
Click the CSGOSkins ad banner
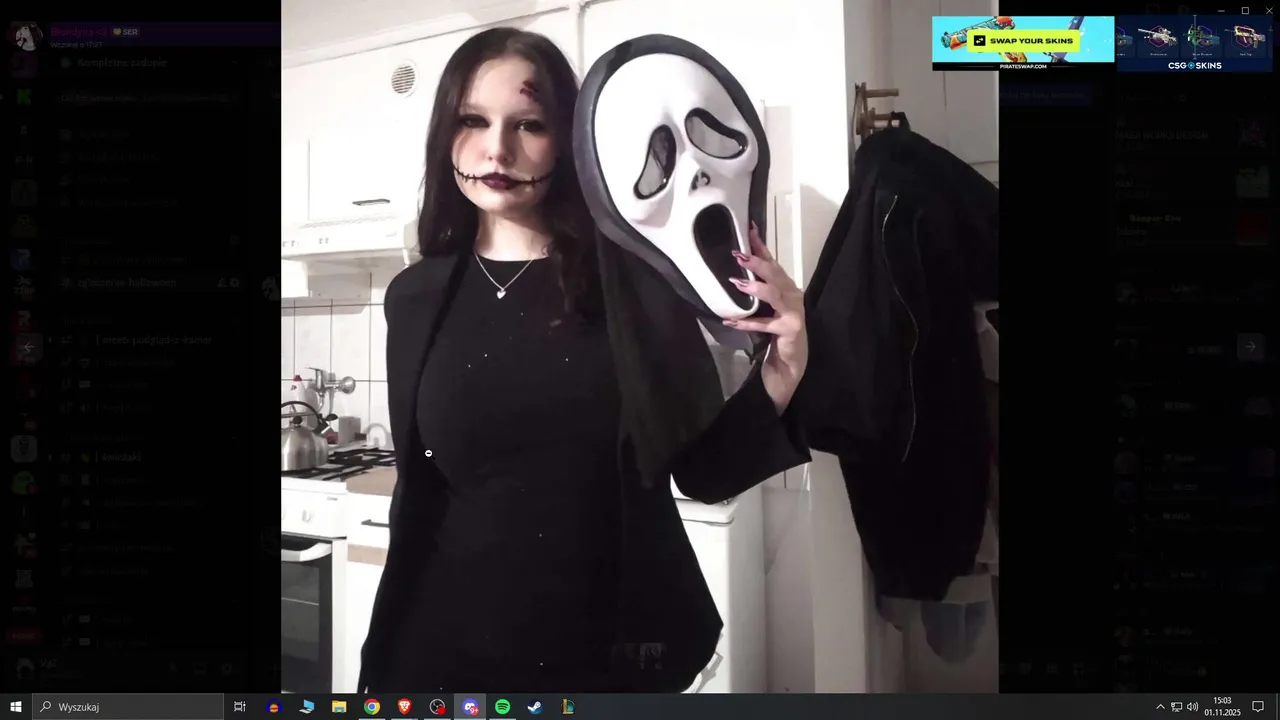click(x=1194, y=44)
